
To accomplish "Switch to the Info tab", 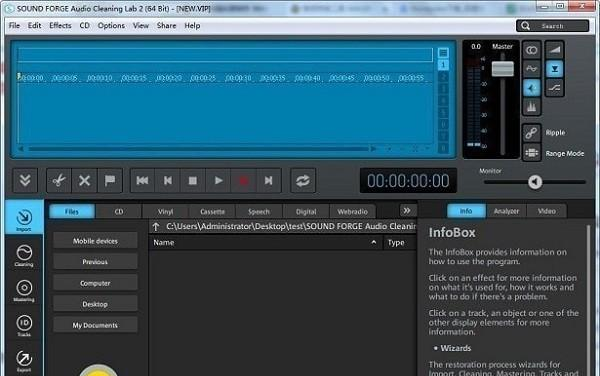I will click(466, 211).
